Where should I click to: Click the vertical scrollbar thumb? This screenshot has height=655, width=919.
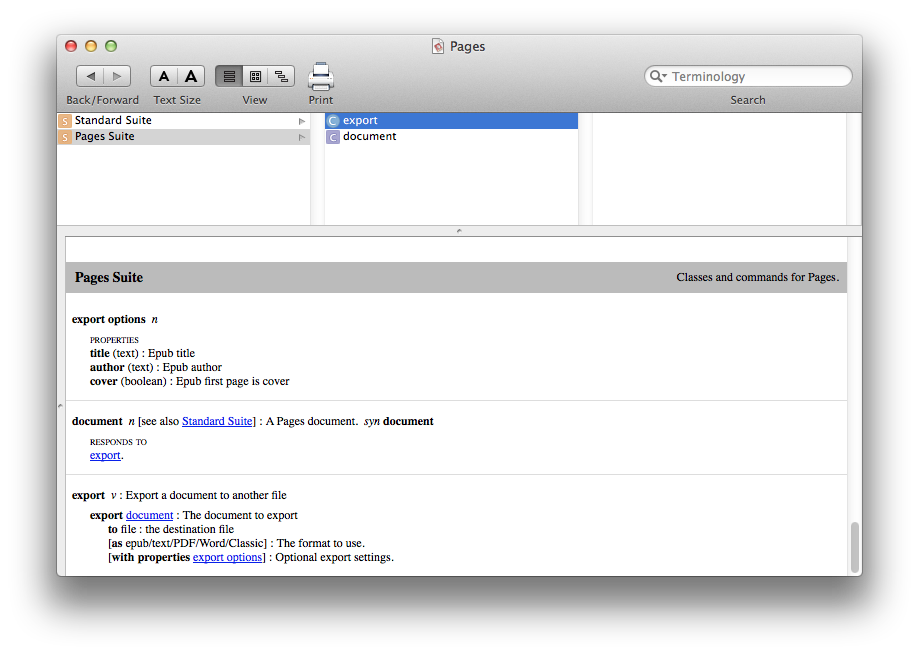pos(855,547)
